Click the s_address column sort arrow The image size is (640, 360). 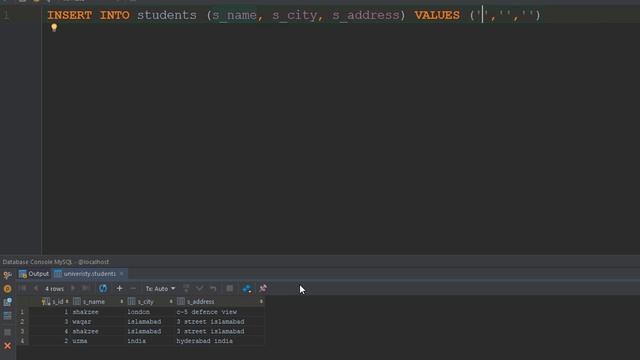[261, 302]
